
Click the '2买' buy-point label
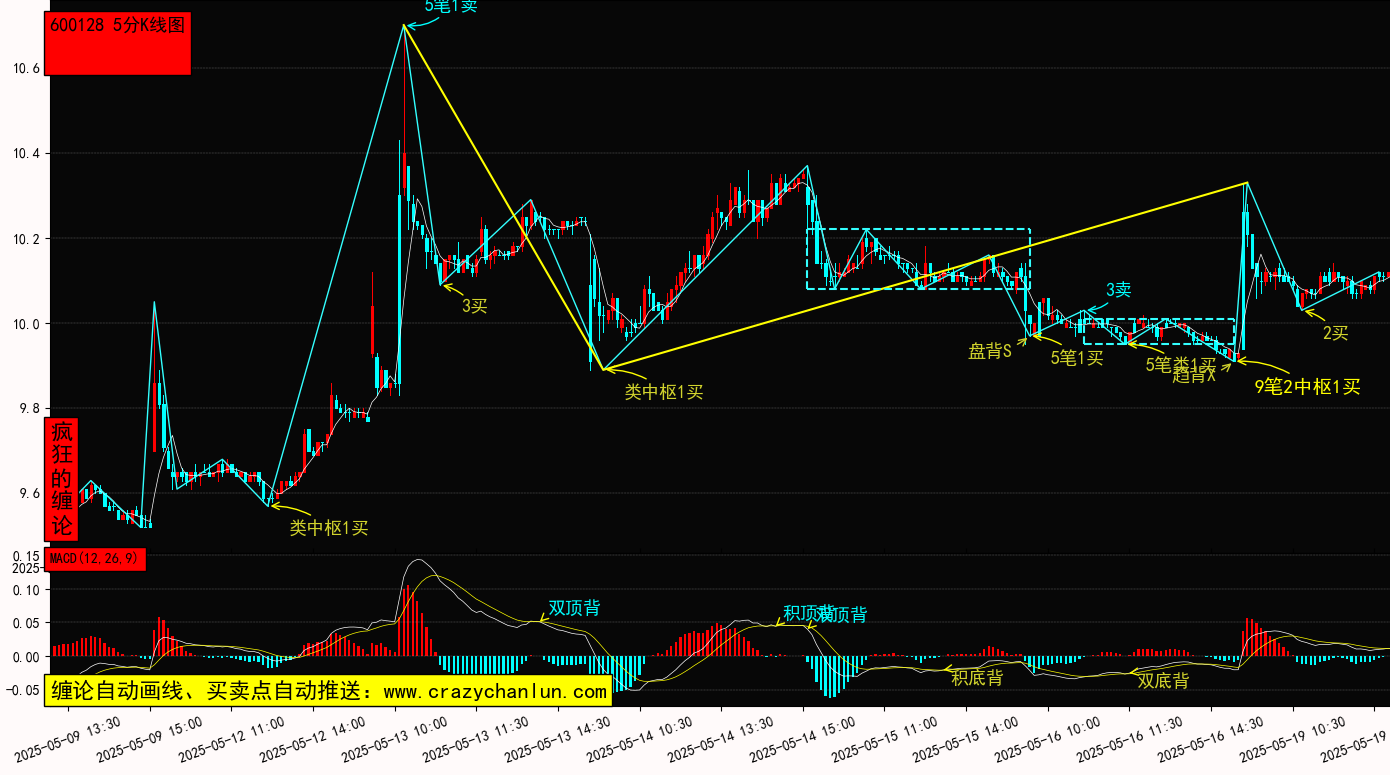click(1335, 333)
